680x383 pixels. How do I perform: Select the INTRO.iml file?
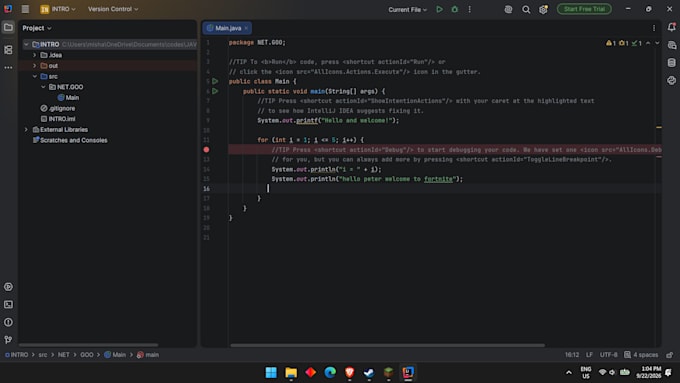[x=58, y=119]
